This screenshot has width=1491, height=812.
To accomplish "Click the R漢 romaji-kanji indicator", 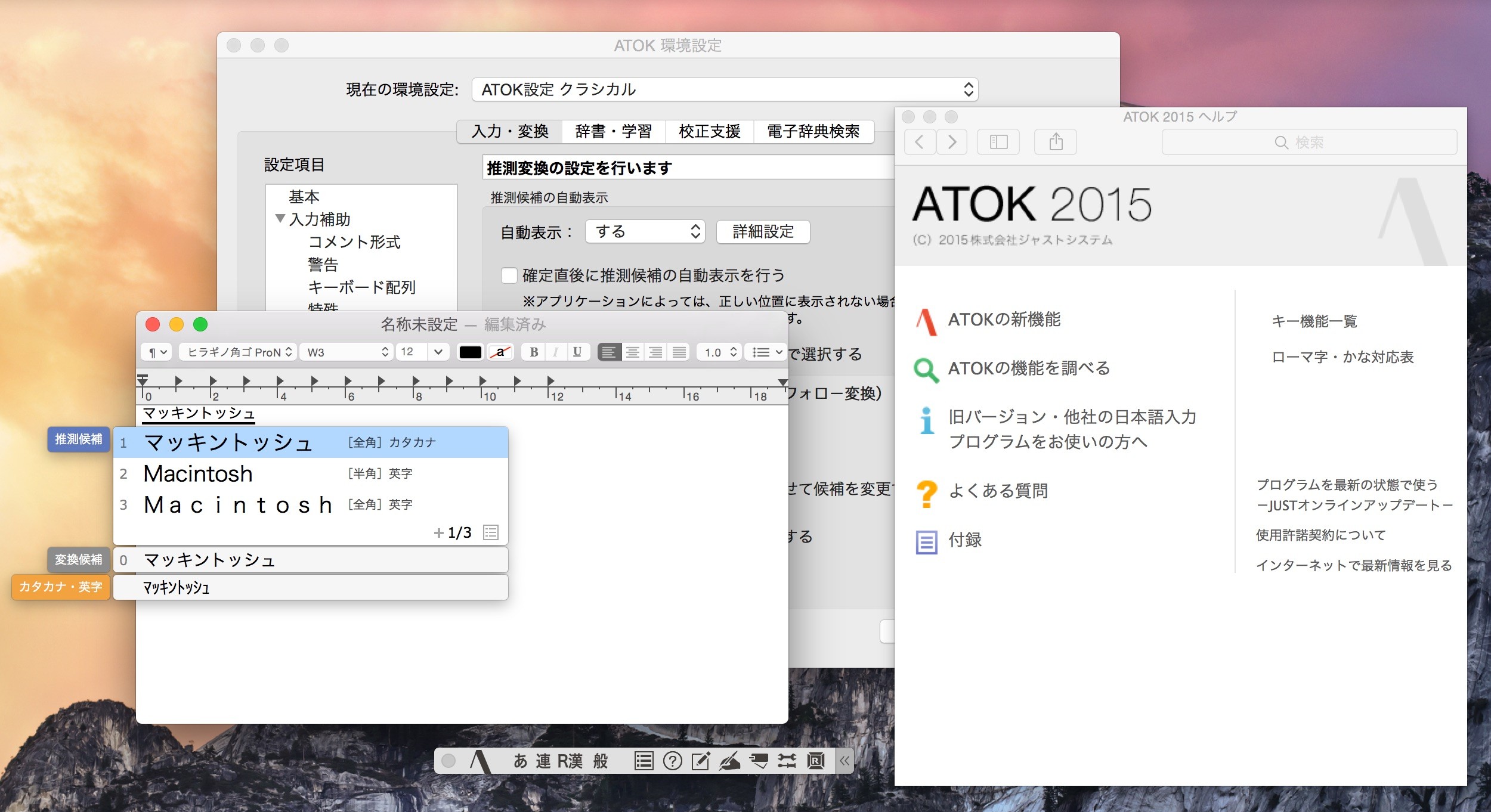I will click(570, 761).
